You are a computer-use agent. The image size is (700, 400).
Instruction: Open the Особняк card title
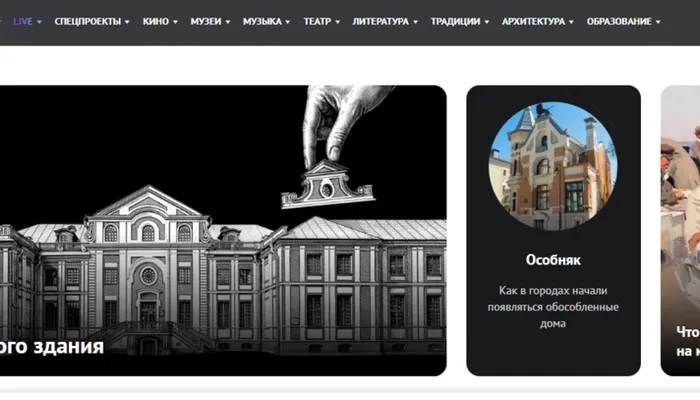[x=553, y=258]
